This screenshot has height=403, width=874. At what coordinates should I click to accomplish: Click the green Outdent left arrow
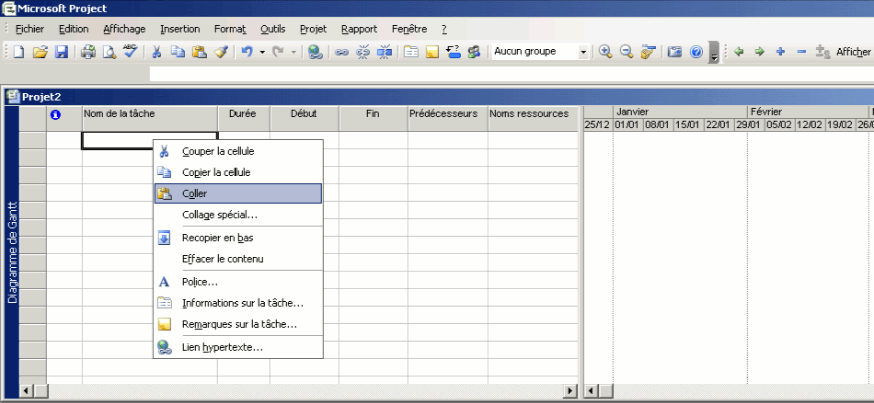coord(739,52)
